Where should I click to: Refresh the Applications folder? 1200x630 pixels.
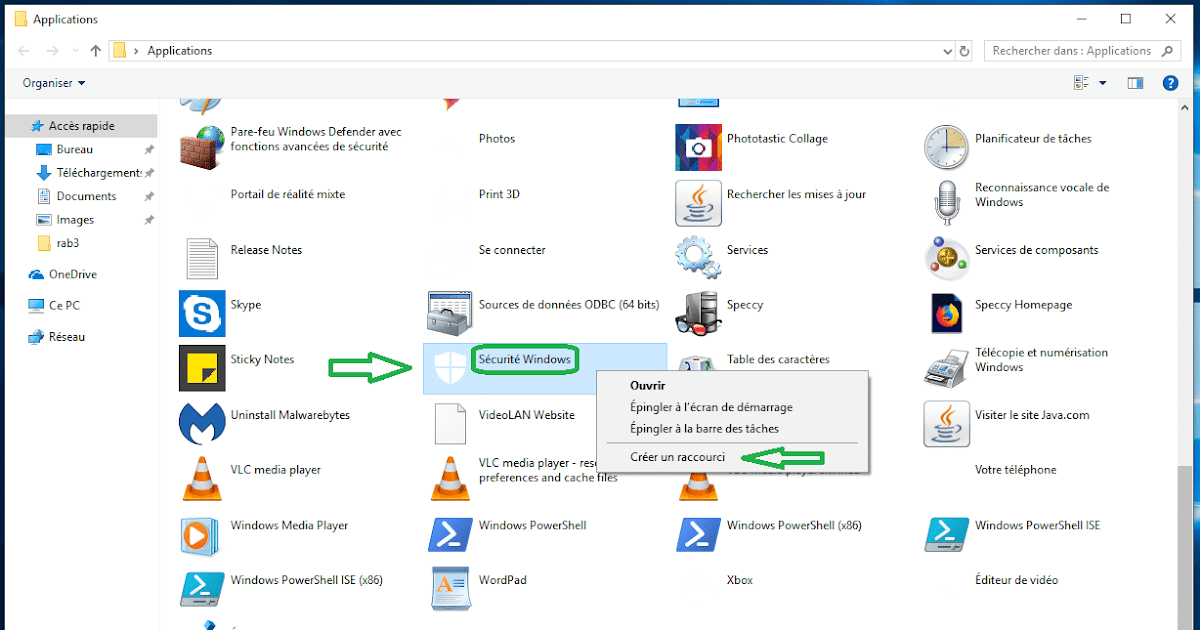tap(965, 51)
